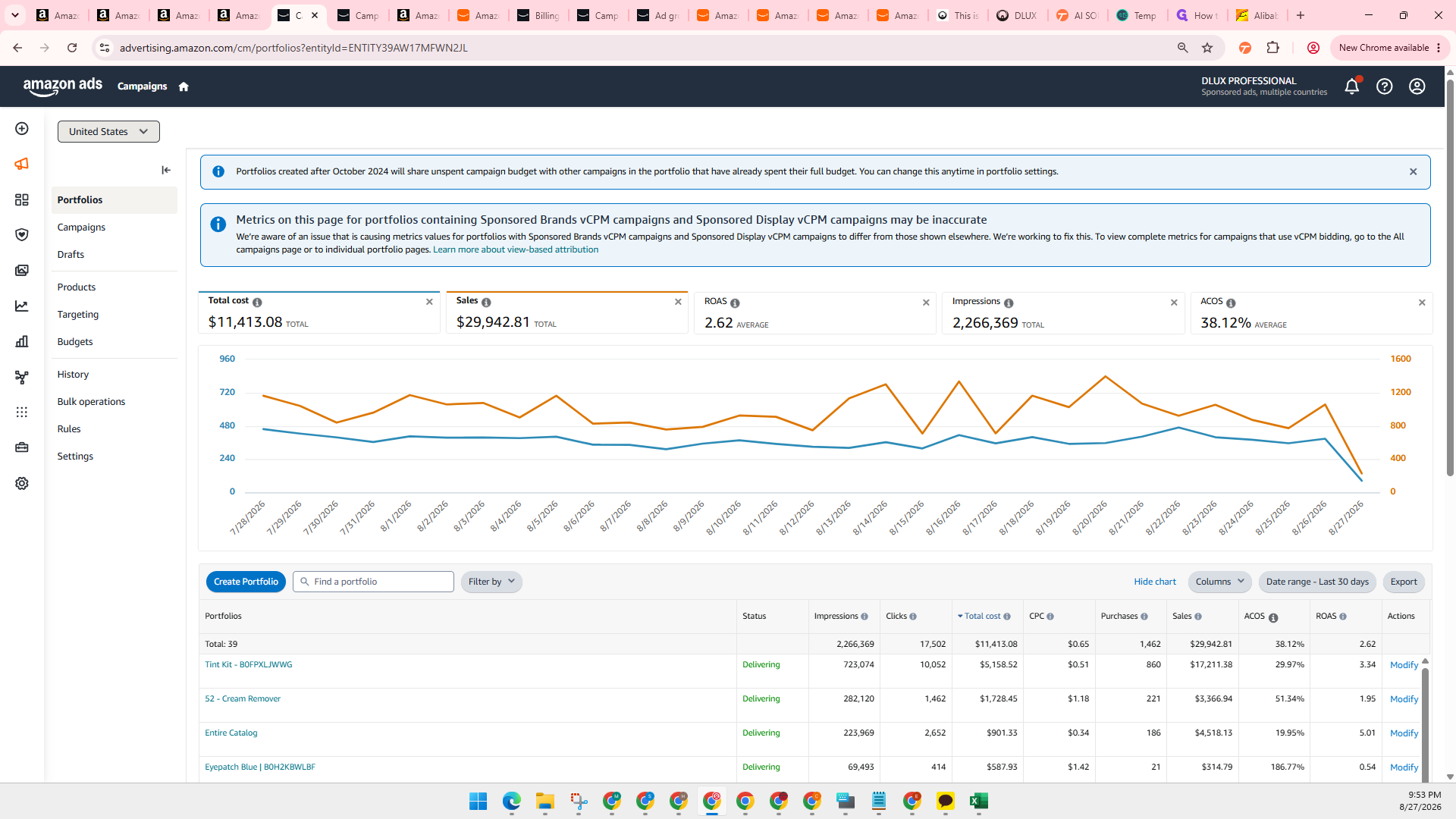1456x819 pixels.
Task: Open the network nodes icon in left rail
Action: tap(22, 377)
